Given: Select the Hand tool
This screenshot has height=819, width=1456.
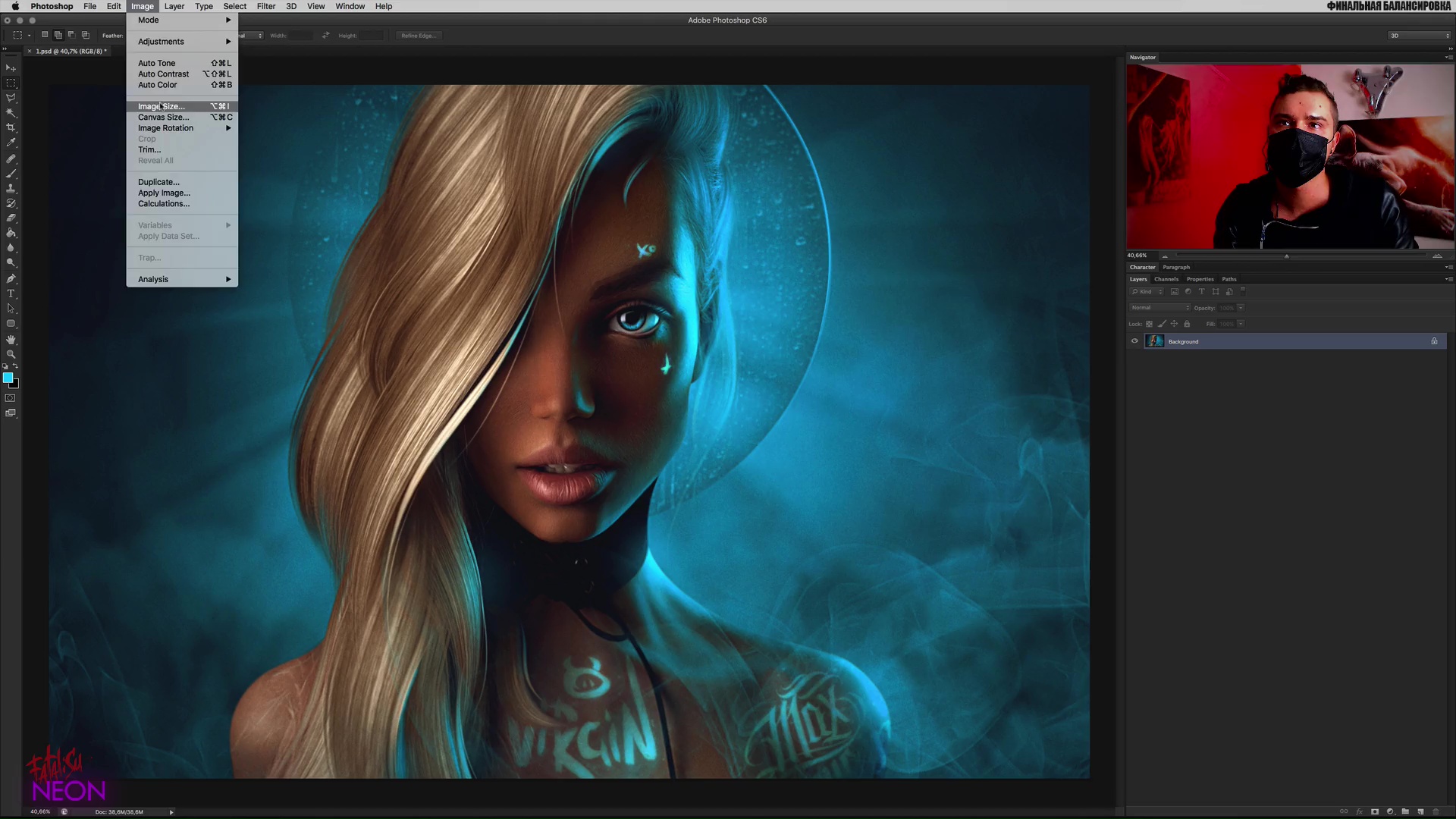Looking at the screenshot, I should pos(11,340).
